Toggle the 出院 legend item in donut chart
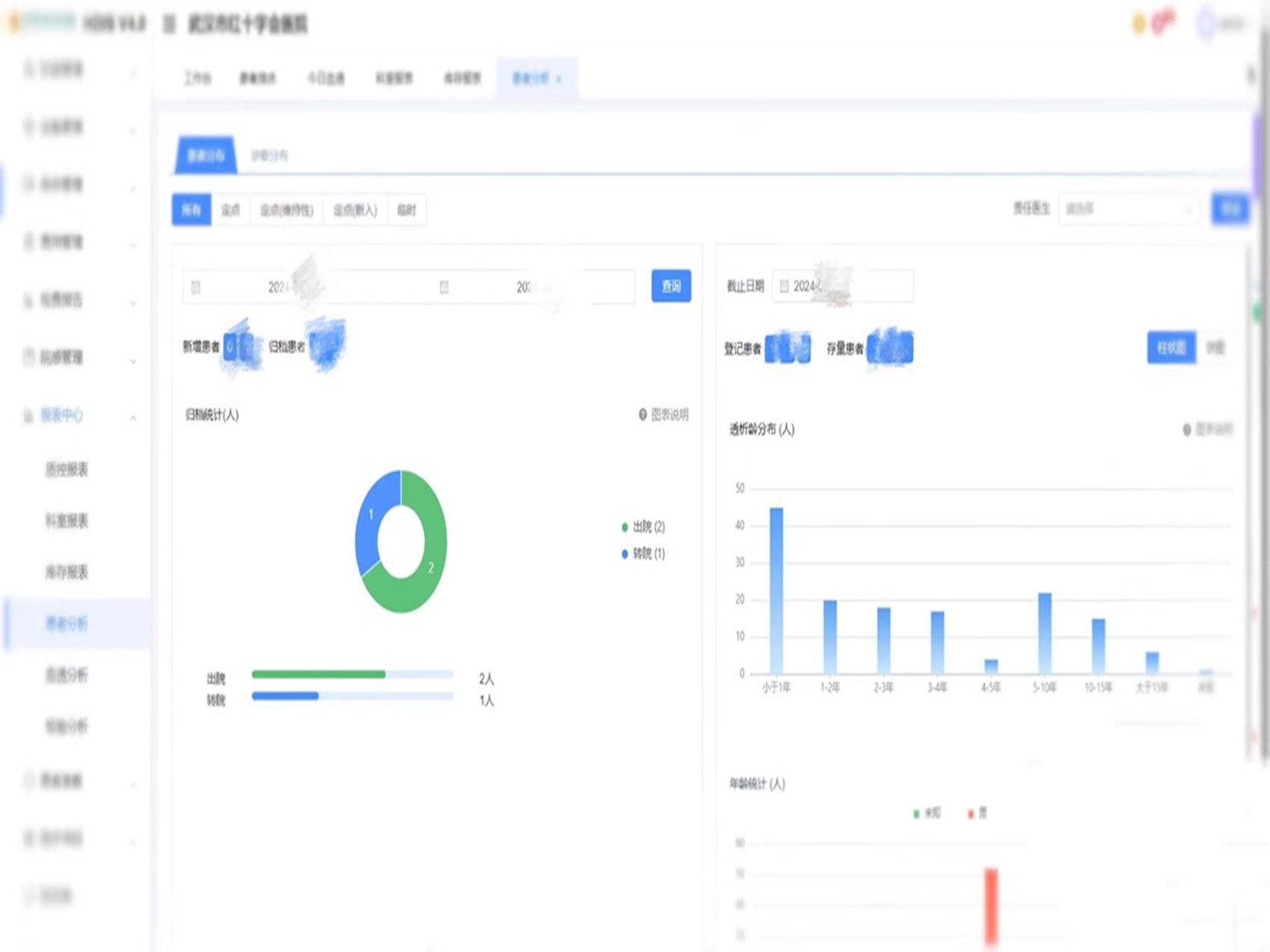 (x=642, y=527)
